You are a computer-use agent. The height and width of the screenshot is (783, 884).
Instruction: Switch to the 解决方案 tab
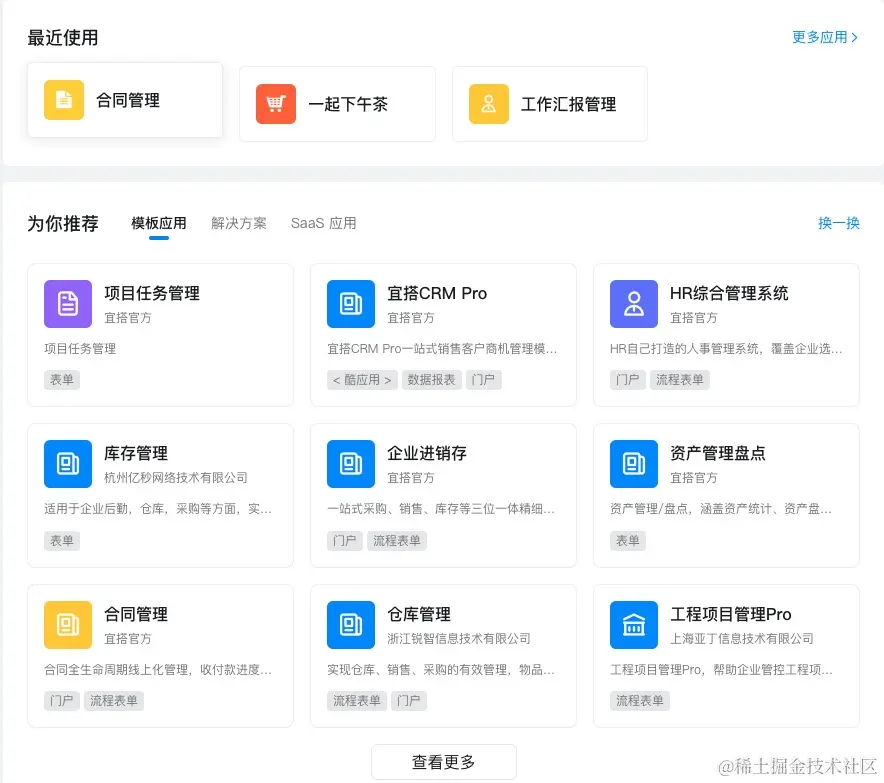click(239, 223)
